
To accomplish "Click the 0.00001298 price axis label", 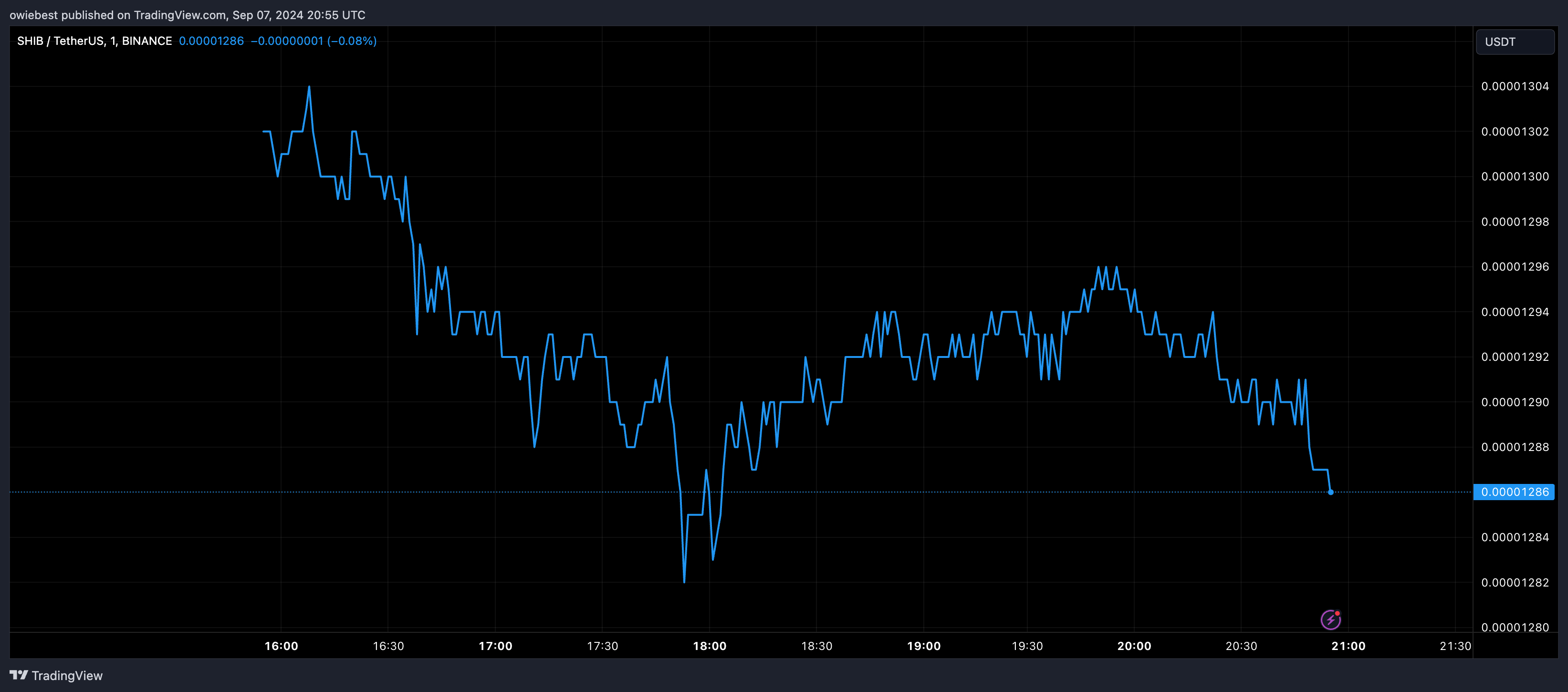I will (x=1515, y=221).
